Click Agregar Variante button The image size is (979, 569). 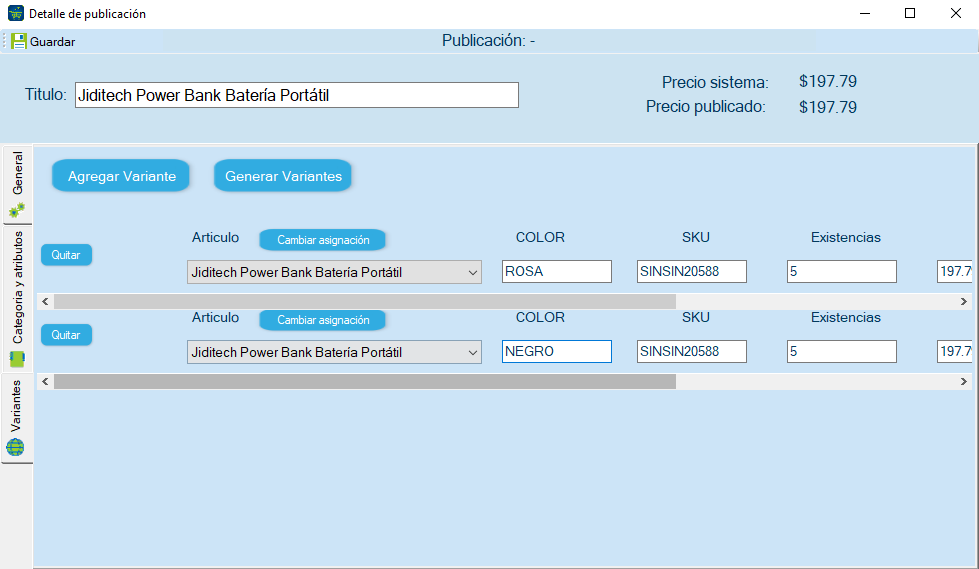pos(121,176)
